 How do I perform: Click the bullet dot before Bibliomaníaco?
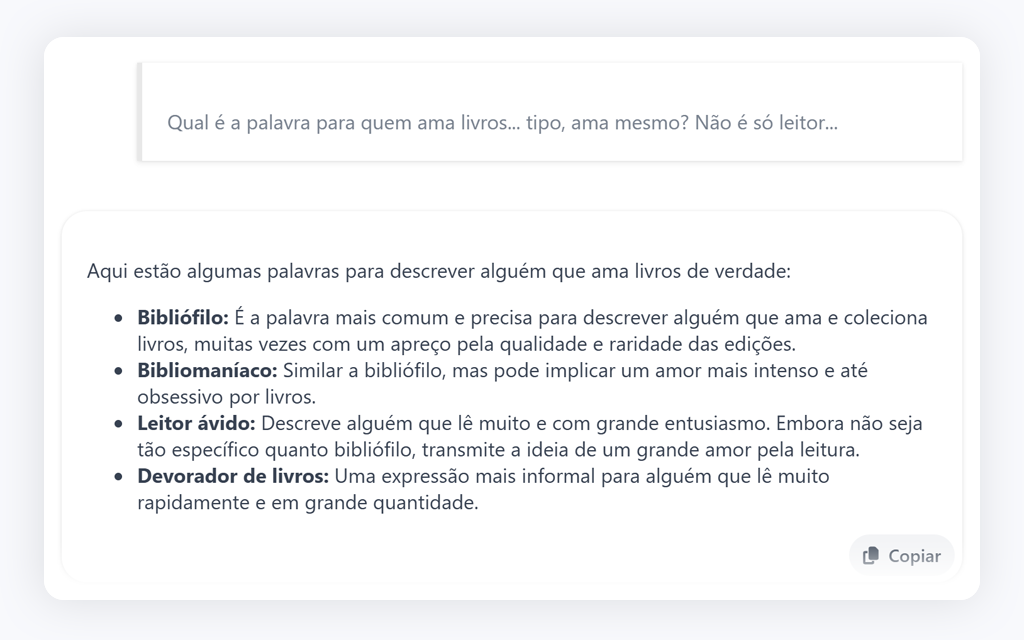coord(118,371)
